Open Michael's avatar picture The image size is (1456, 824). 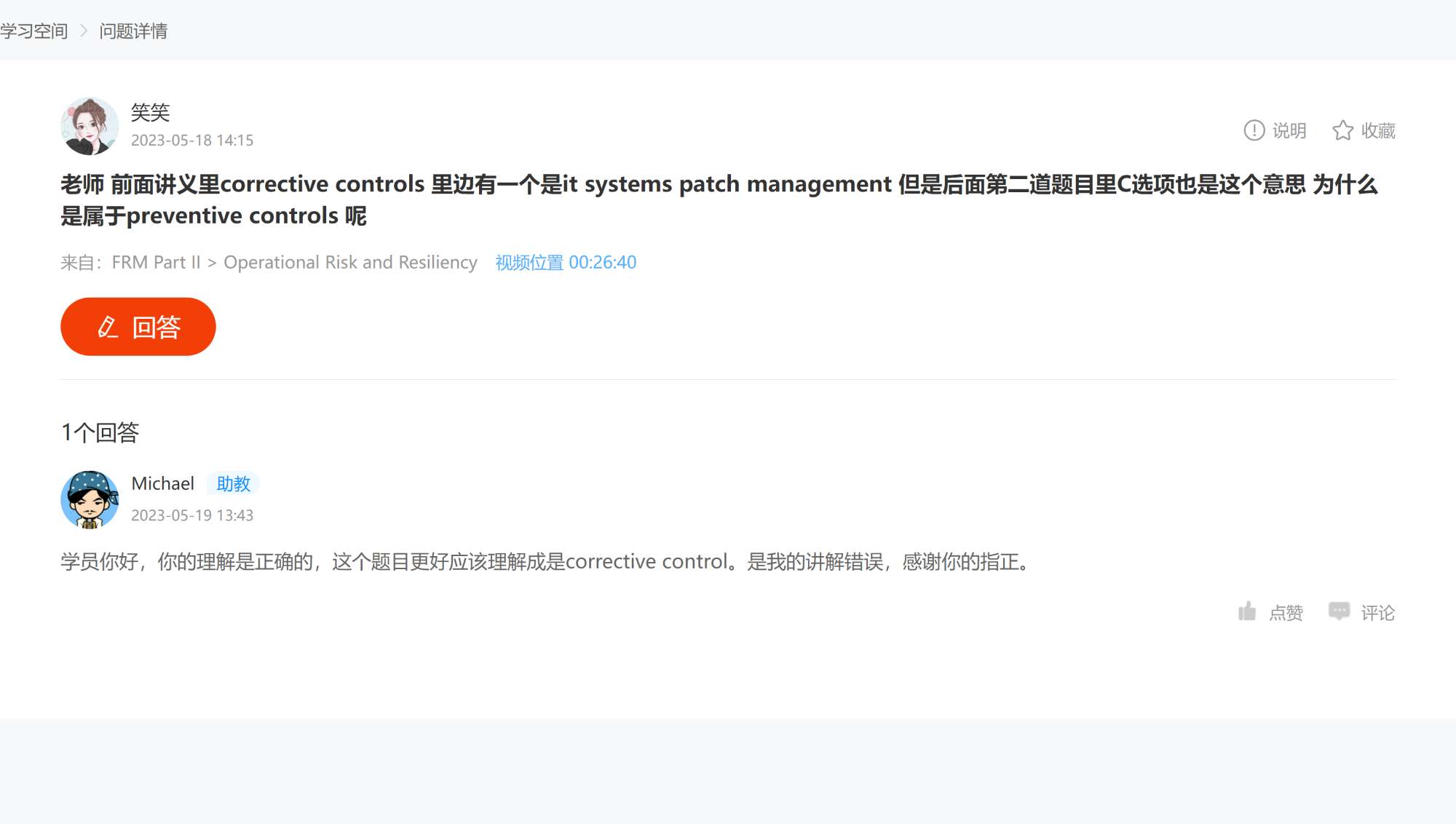click(90, 499)
